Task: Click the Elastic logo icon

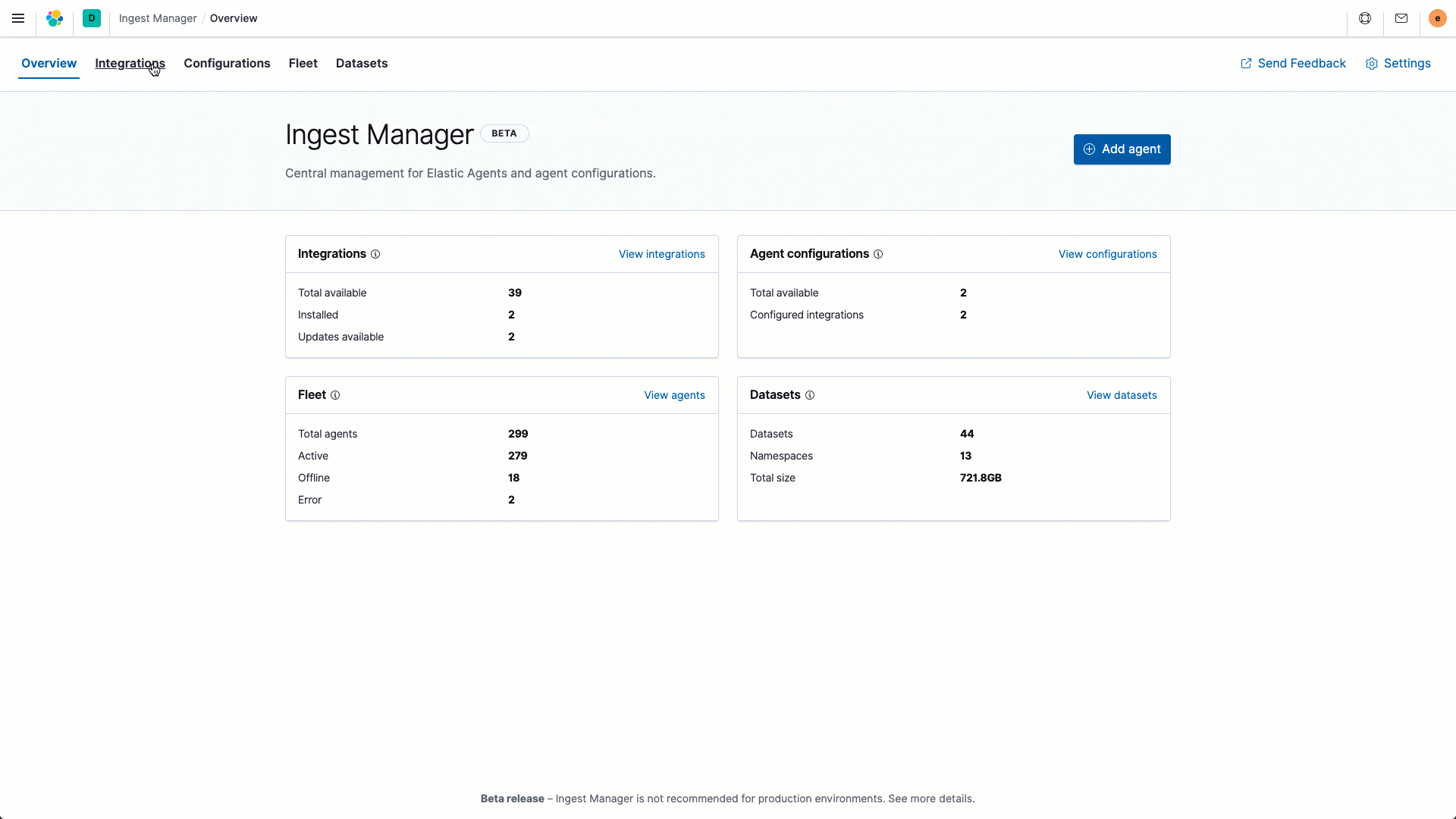Action: [55, 18]
